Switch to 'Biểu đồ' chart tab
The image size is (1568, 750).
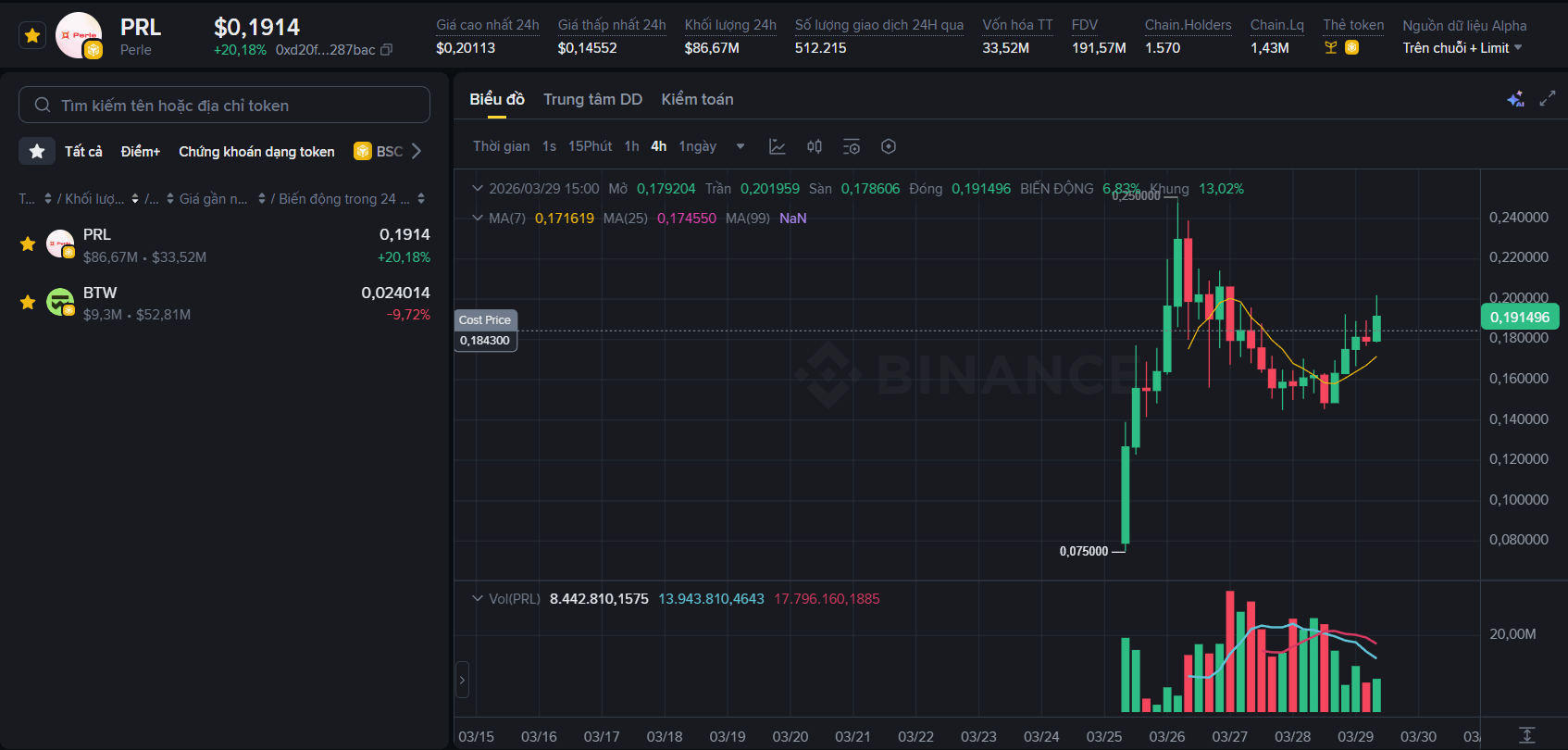coord(497,99)
